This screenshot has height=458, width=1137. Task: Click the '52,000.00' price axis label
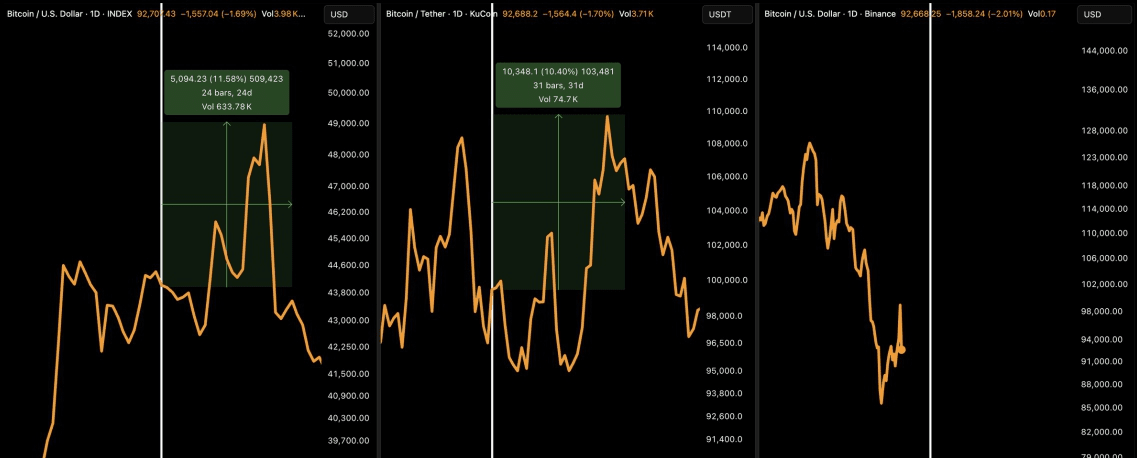tap(349, 34)
